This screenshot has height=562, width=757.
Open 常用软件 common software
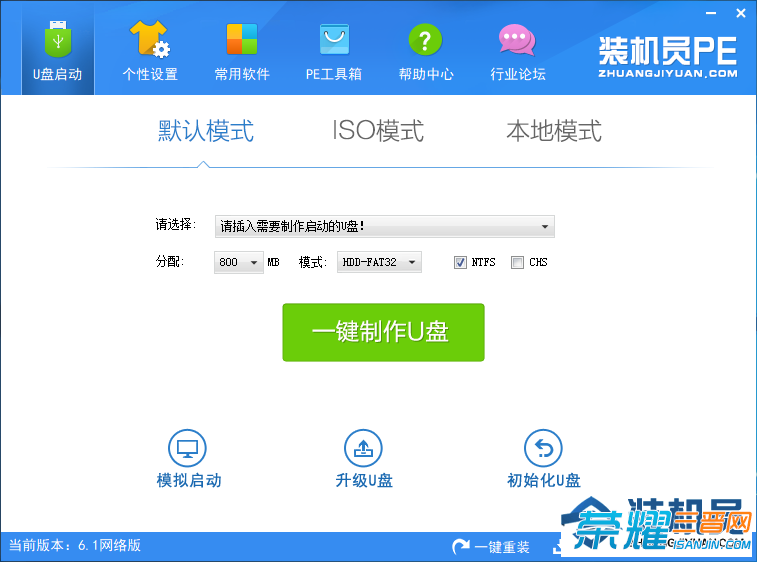pyautogui.click(x=242, y=51)
